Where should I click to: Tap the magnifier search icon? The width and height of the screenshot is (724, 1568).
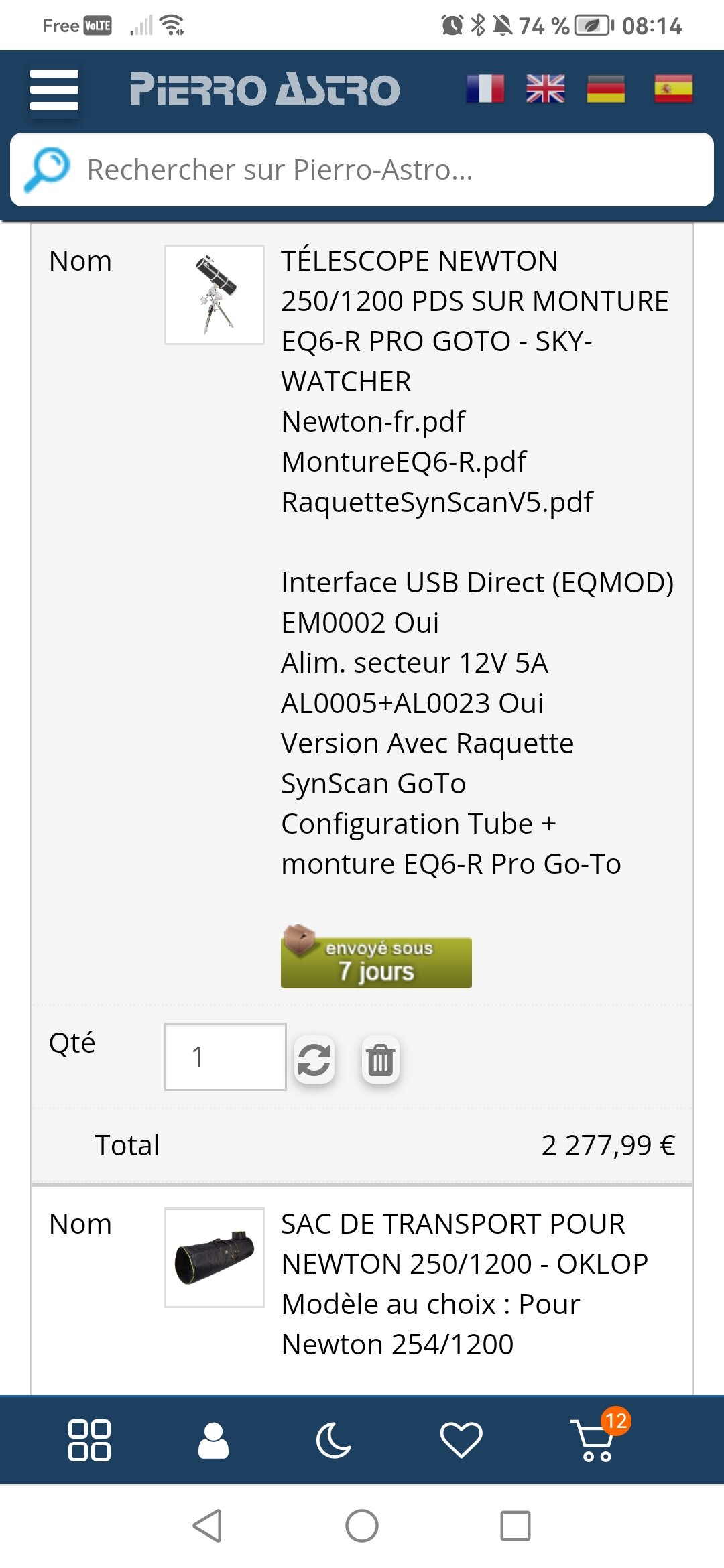47,170
